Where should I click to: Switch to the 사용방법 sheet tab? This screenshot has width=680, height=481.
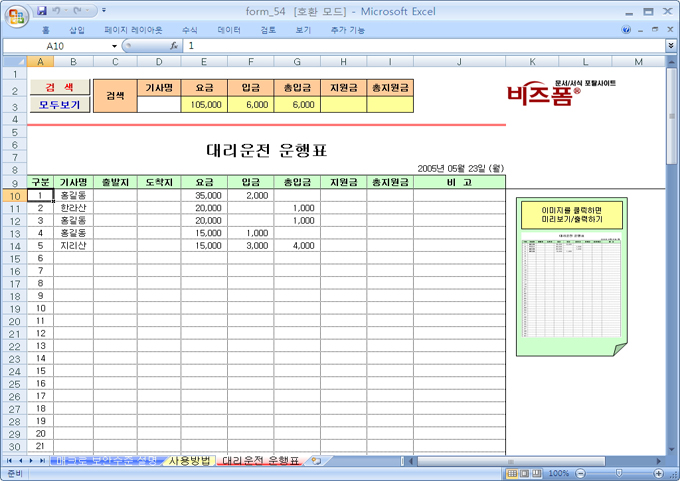click(189, 461)
